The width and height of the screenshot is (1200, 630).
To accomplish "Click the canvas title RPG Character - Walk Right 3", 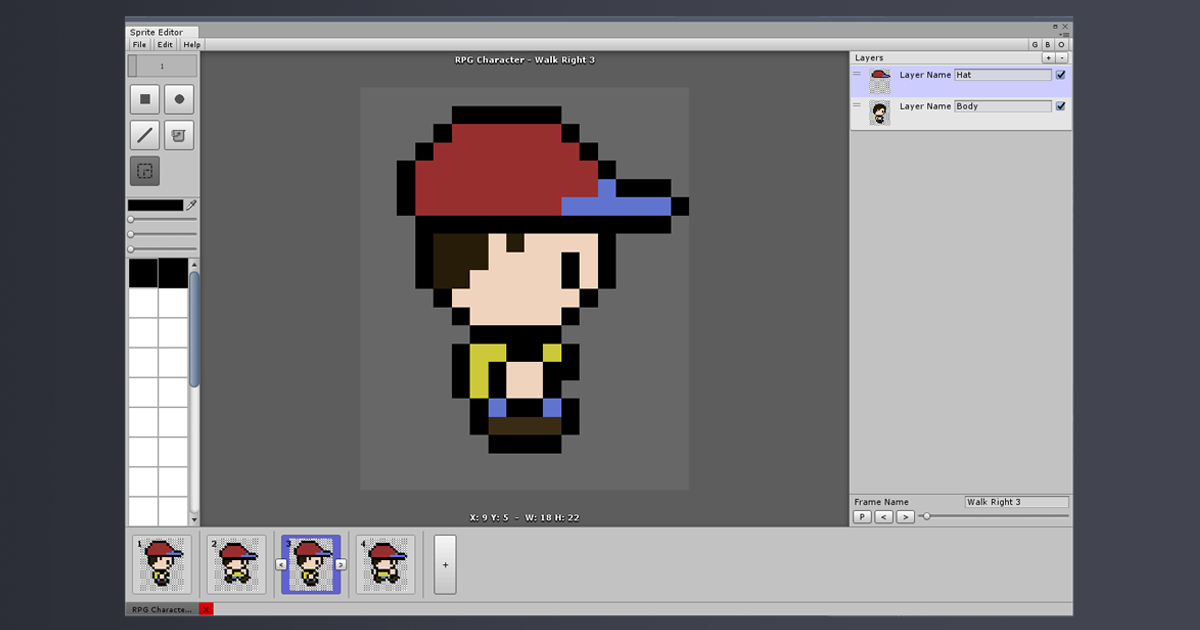I will [x=525, y=60].
